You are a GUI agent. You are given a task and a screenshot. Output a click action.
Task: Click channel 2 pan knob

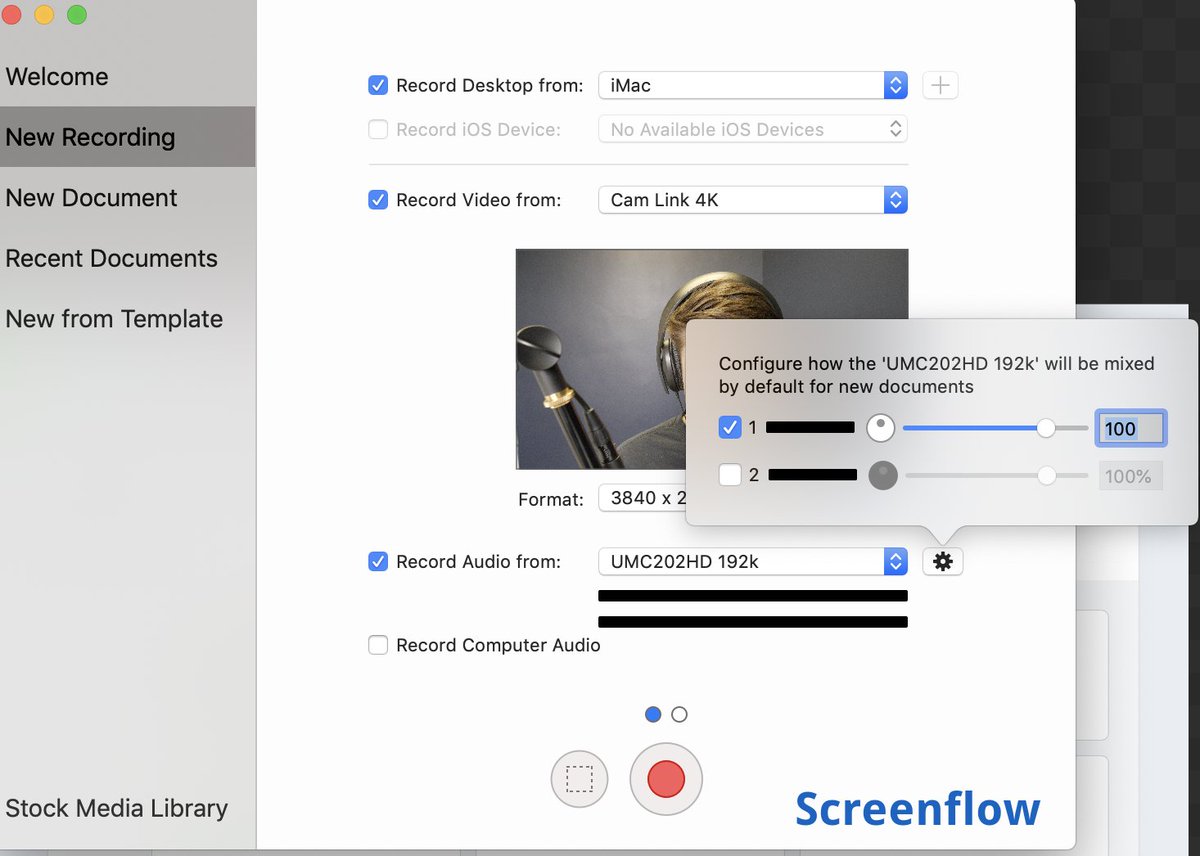[882, 476]
